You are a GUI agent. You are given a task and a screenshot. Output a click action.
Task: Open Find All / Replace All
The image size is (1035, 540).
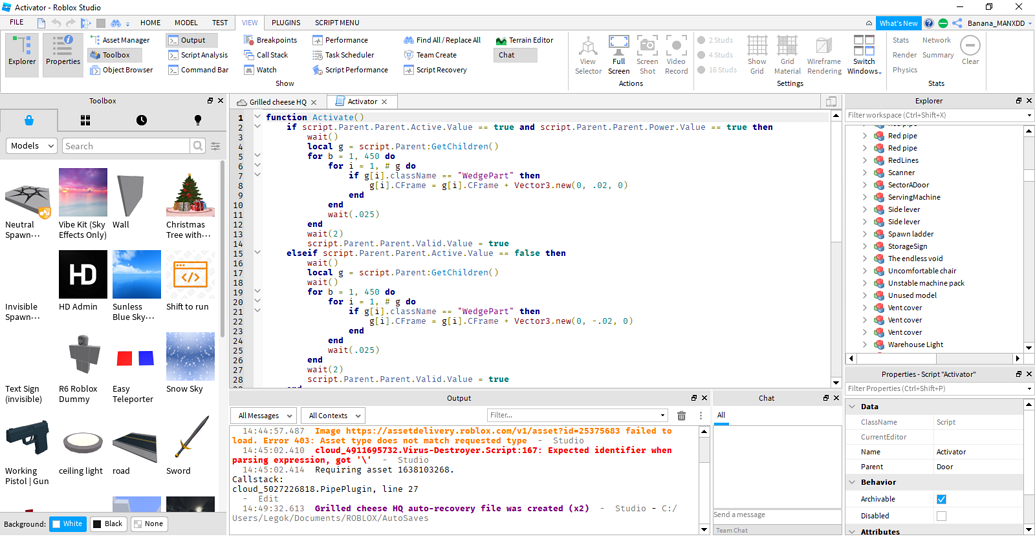tap(442, 40)
